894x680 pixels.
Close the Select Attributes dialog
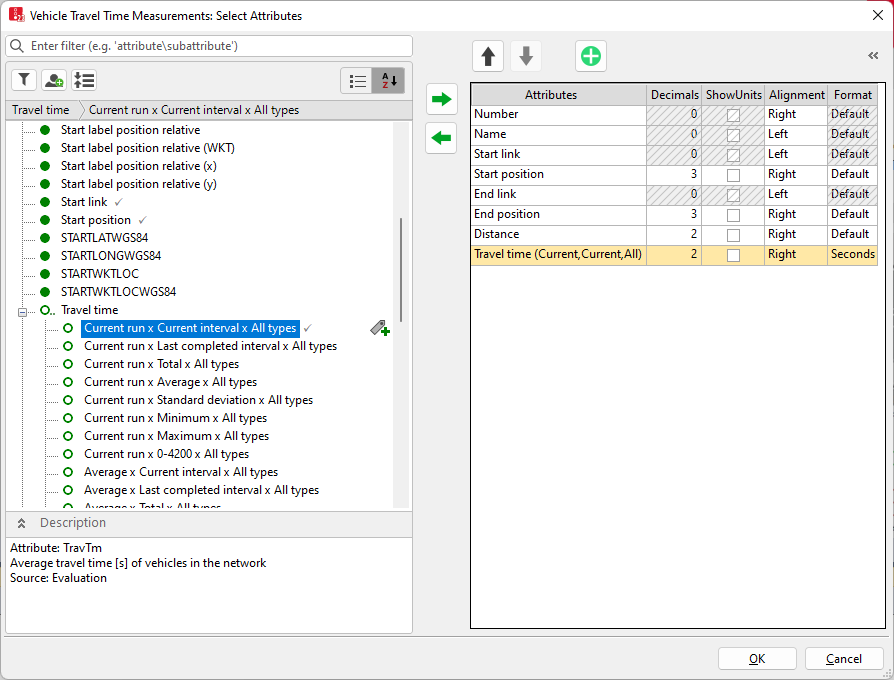(878, 15)
